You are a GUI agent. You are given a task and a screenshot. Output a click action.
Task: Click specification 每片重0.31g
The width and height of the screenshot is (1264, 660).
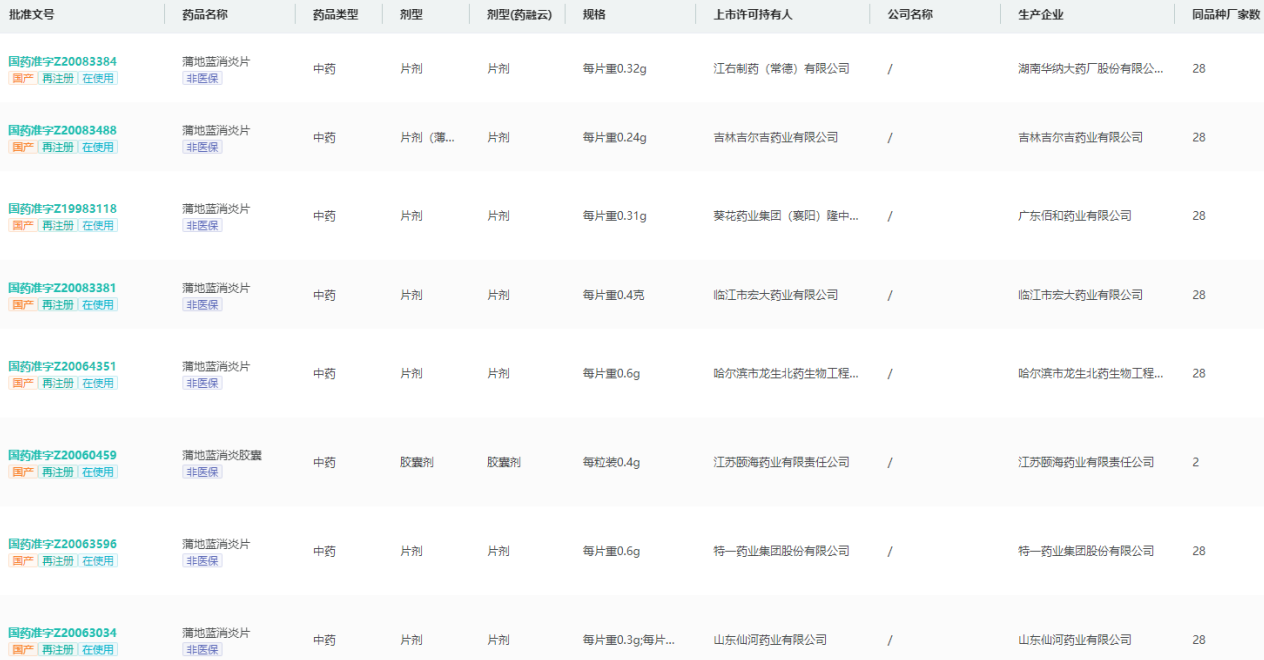pos(615,216)
